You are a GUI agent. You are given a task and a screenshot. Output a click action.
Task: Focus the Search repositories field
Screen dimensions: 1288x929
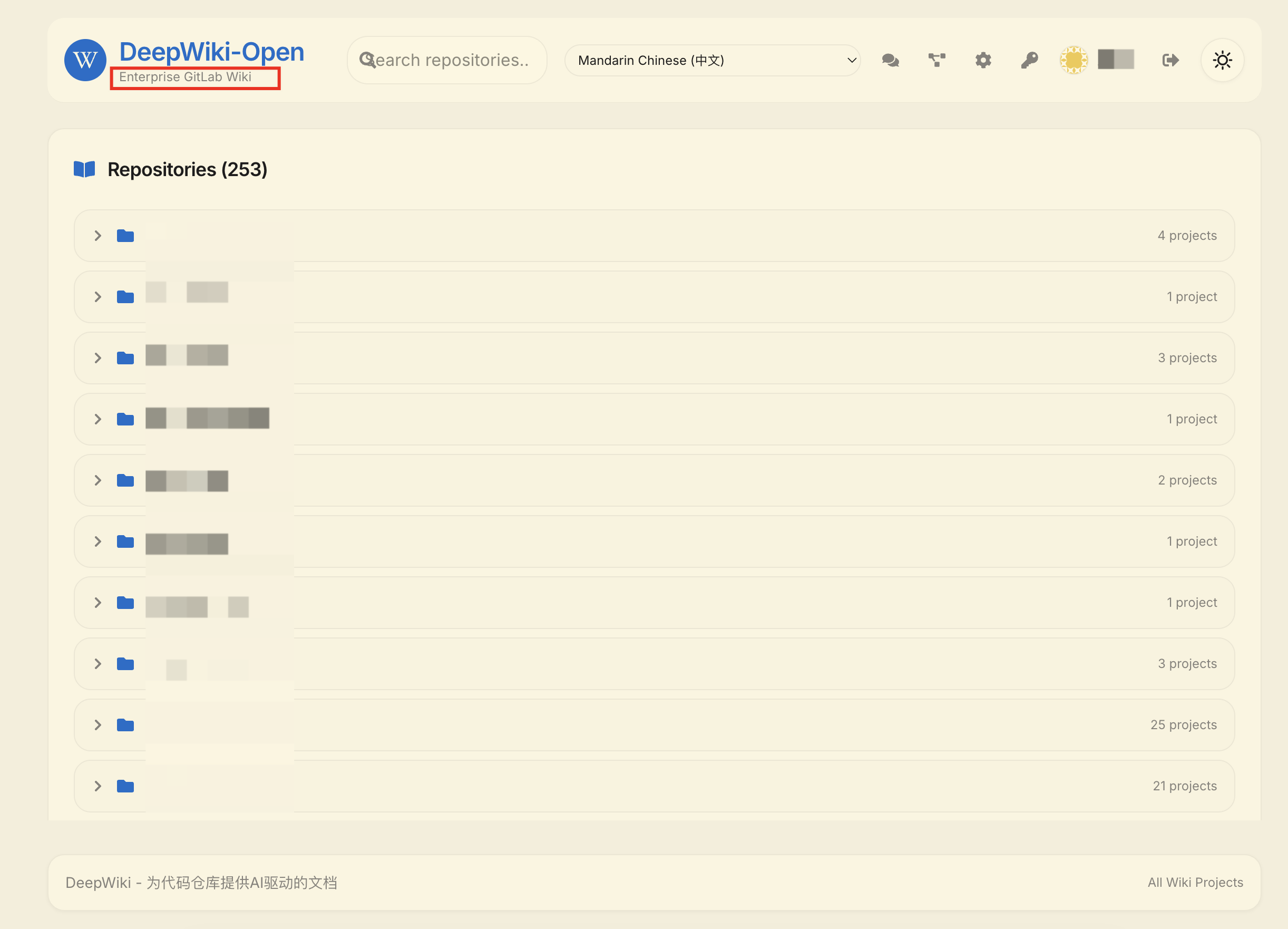447,60
